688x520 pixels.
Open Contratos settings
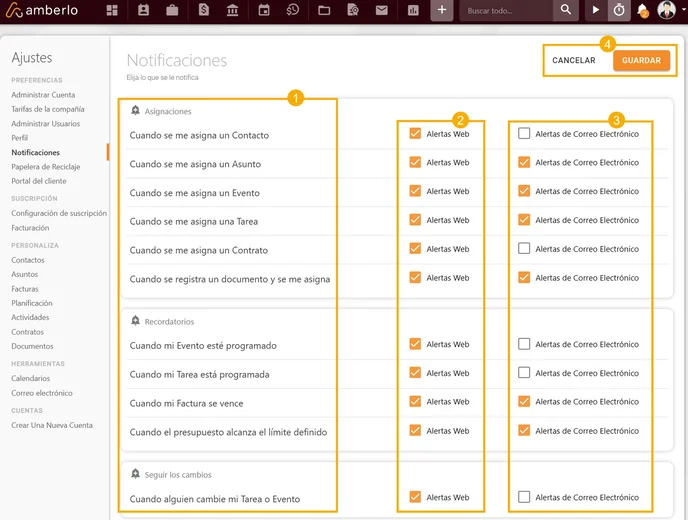(27, 332)
